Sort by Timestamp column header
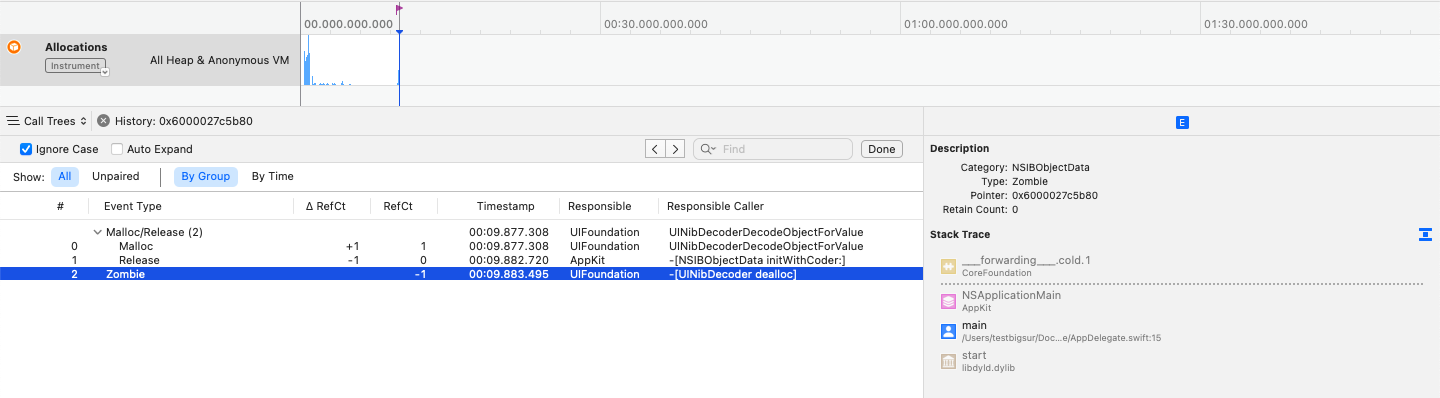The width and height of the screenshot is (1440, 398). pyautogui.click(x=505, y=206)
